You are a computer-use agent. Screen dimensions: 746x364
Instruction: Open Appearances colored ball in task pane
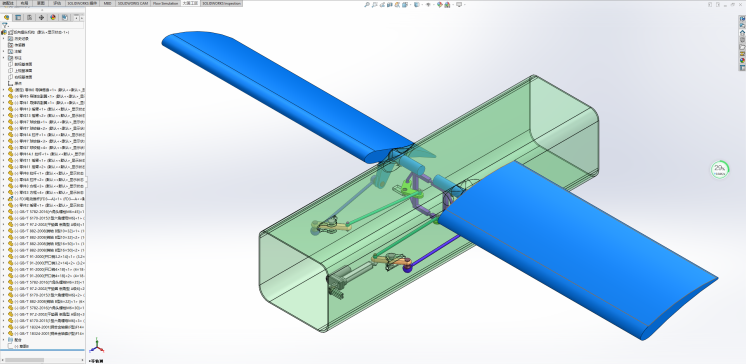[x=742, y=60]
